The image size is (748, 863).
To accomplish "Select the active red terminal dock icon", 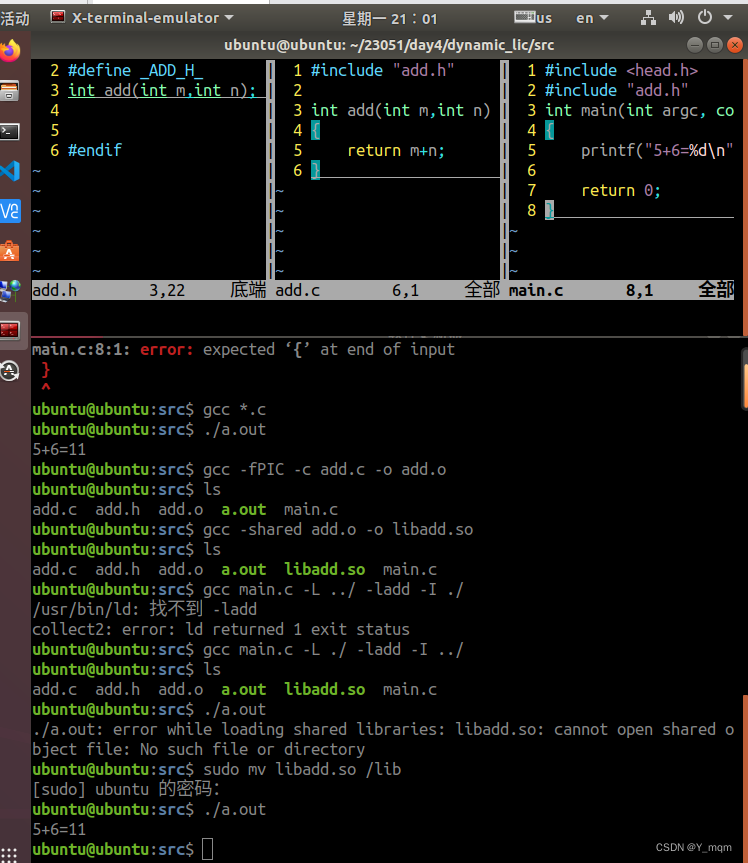I will (x=10, y=330).
